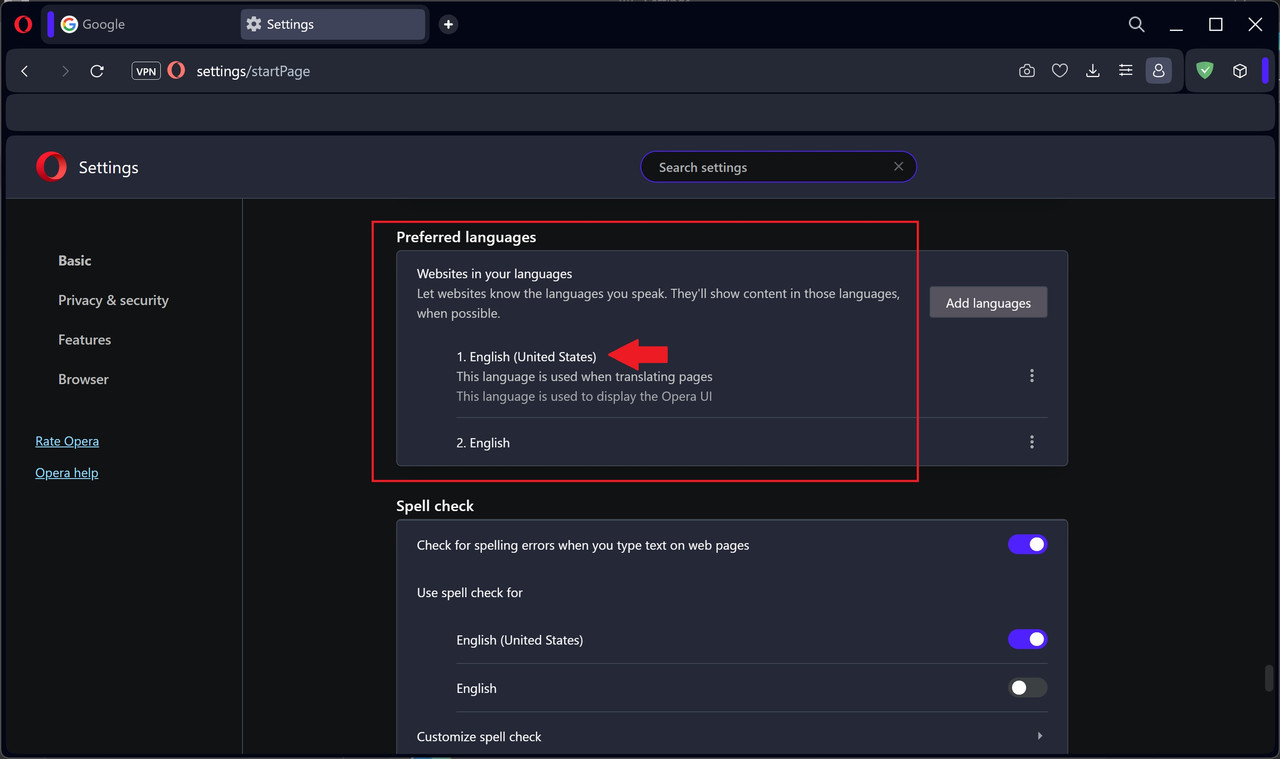Click the purple sidebar strip at toolbar end

click(1265, 71)
